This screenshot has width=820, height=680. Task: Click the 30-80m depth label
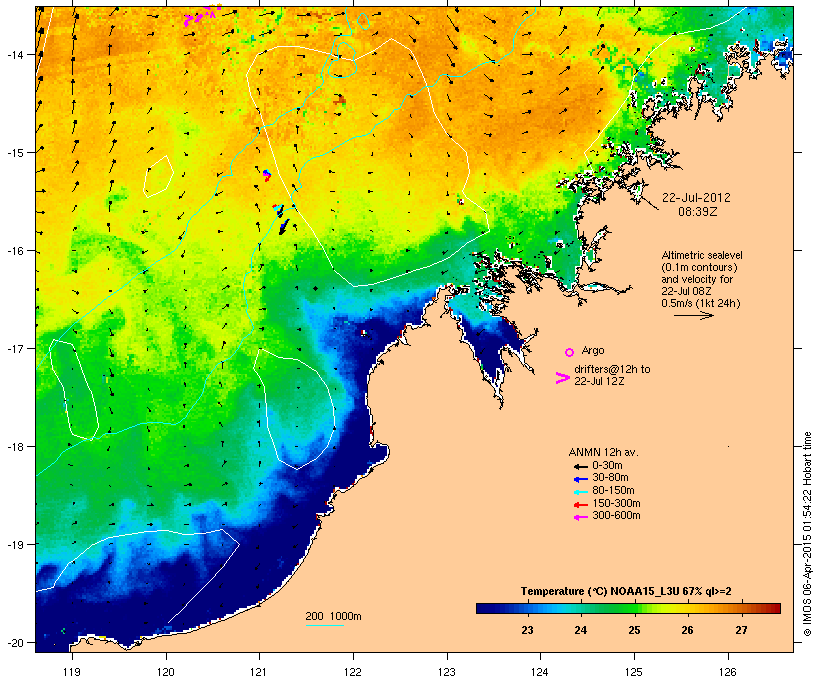coord(610,478)
